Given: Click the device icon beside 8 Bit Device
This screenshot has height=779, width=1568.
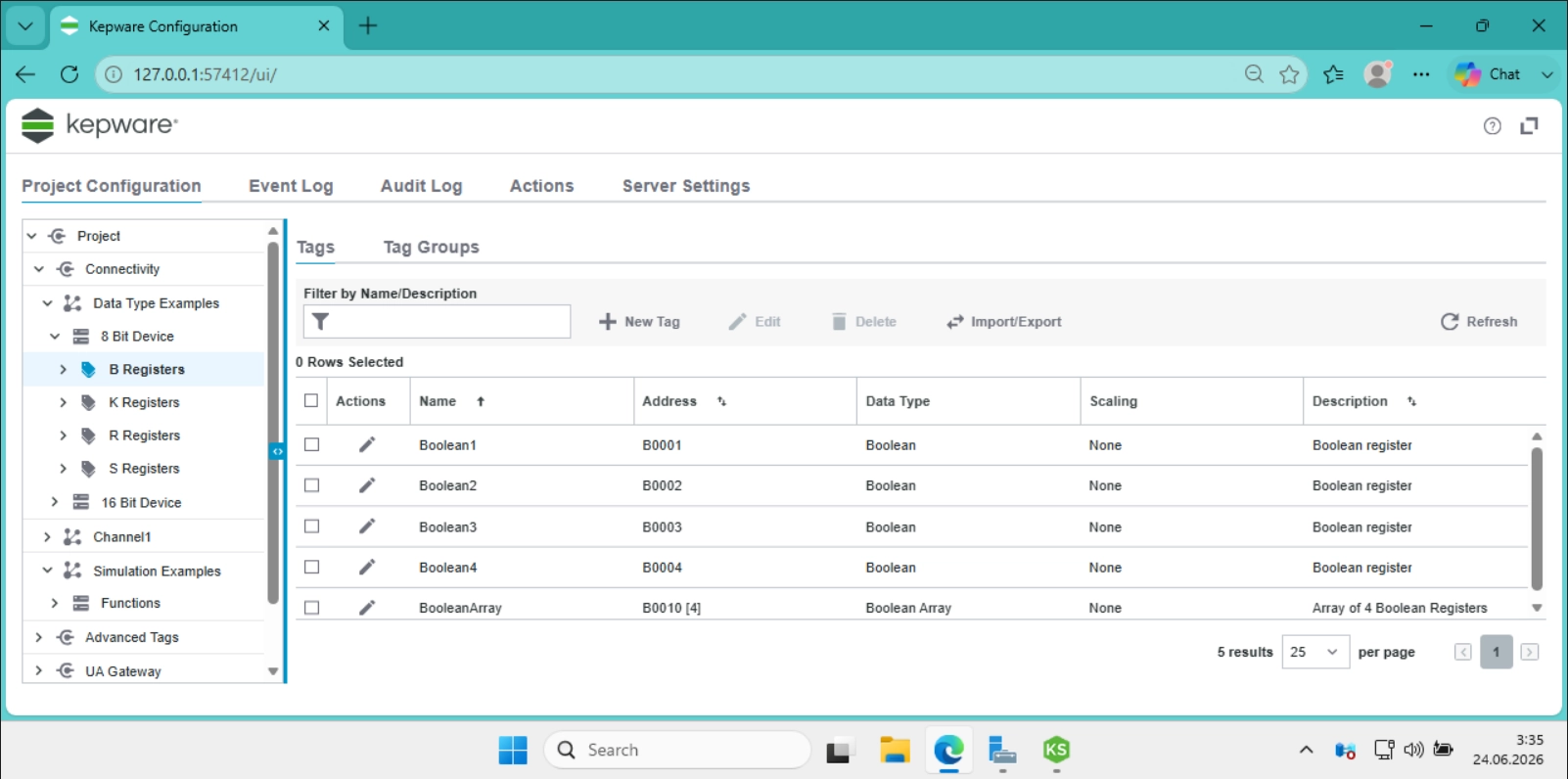Looking at the screenshot, I should pyautogui.click(x=81, y=337).
